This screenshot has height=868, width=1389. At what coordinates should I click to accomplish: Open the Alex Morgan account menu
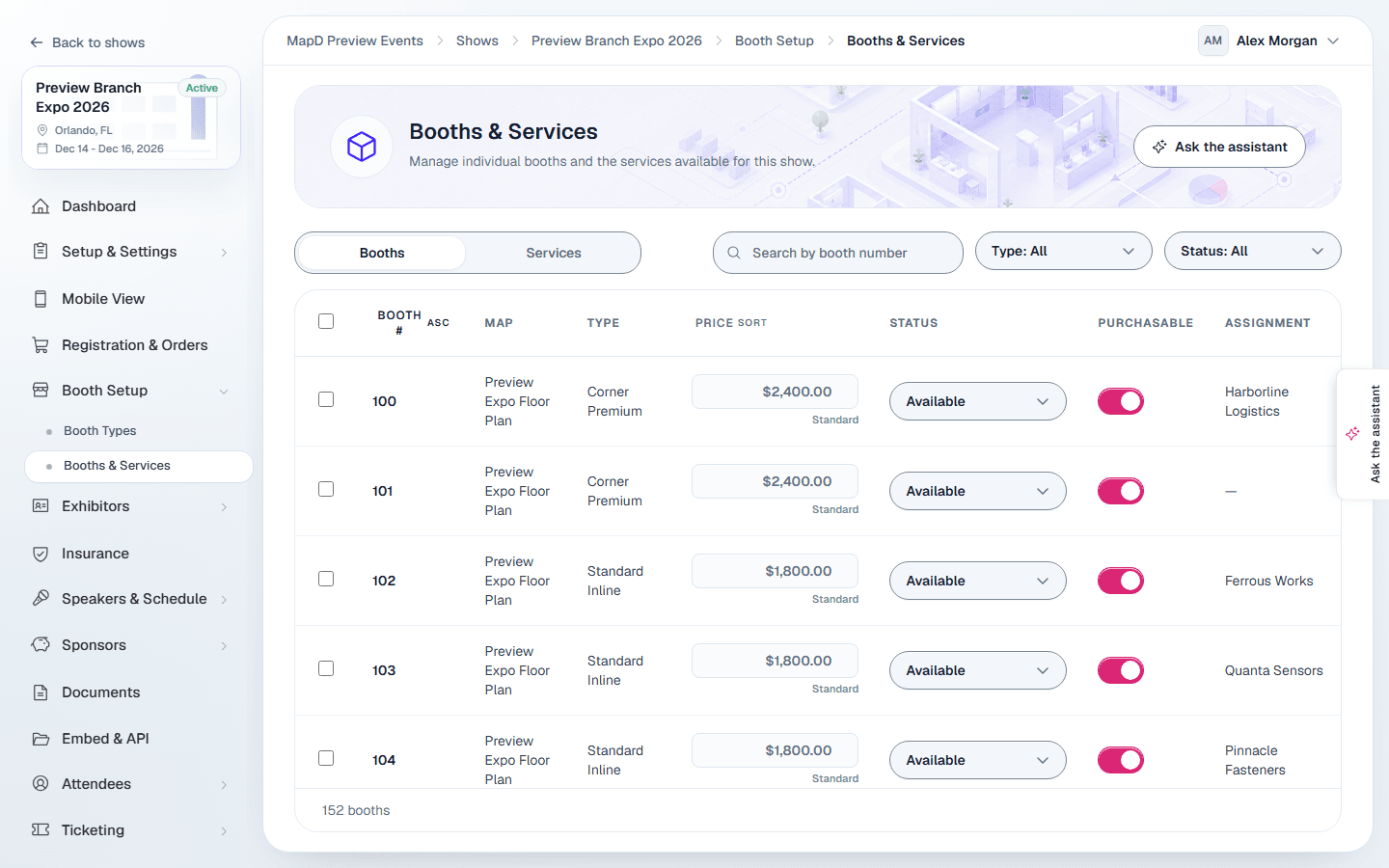tap(1269, 41)
